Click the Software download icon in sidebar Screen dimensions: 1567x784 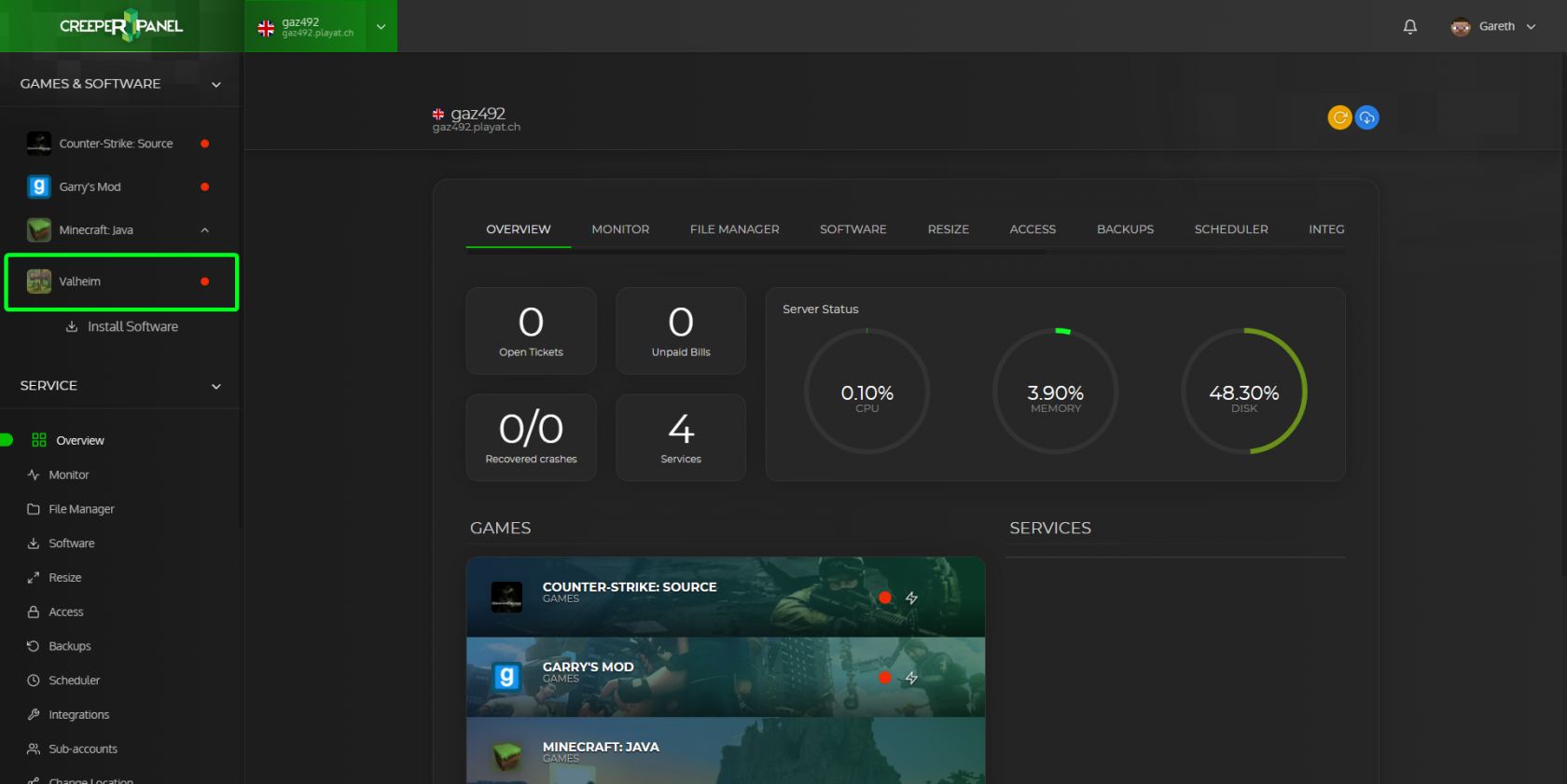coord(34,543)
